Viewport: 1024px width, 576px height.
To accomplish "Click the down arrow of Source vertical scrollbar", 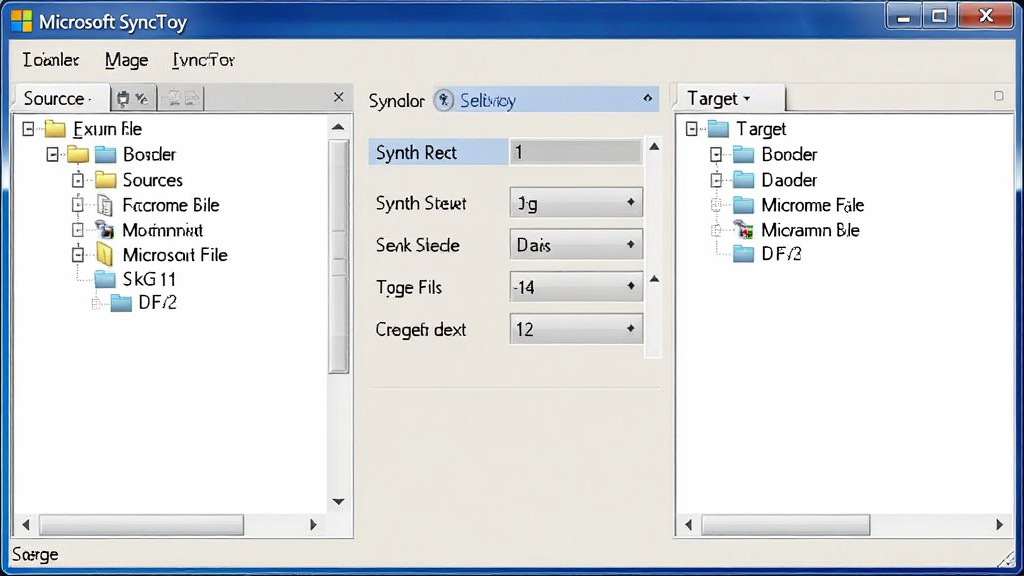I will click(x=338, y=502).
